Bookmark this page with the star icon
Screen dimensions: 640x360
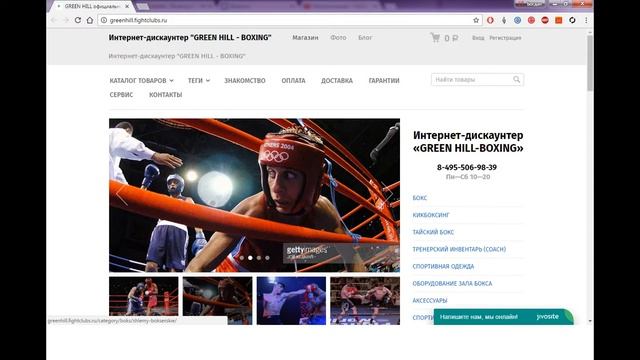pyautogui.click(x=476, y=20)
